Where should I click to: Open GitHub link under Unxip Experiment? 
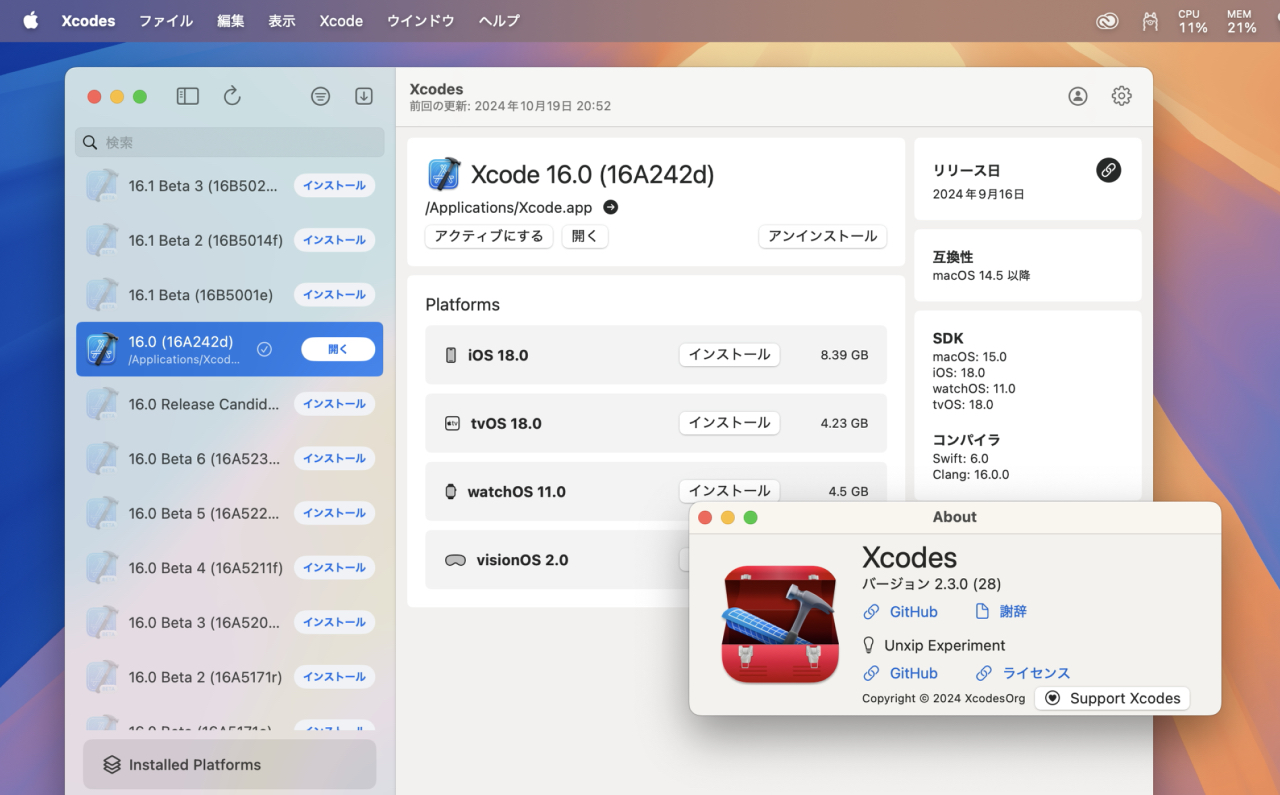[901, 673]
